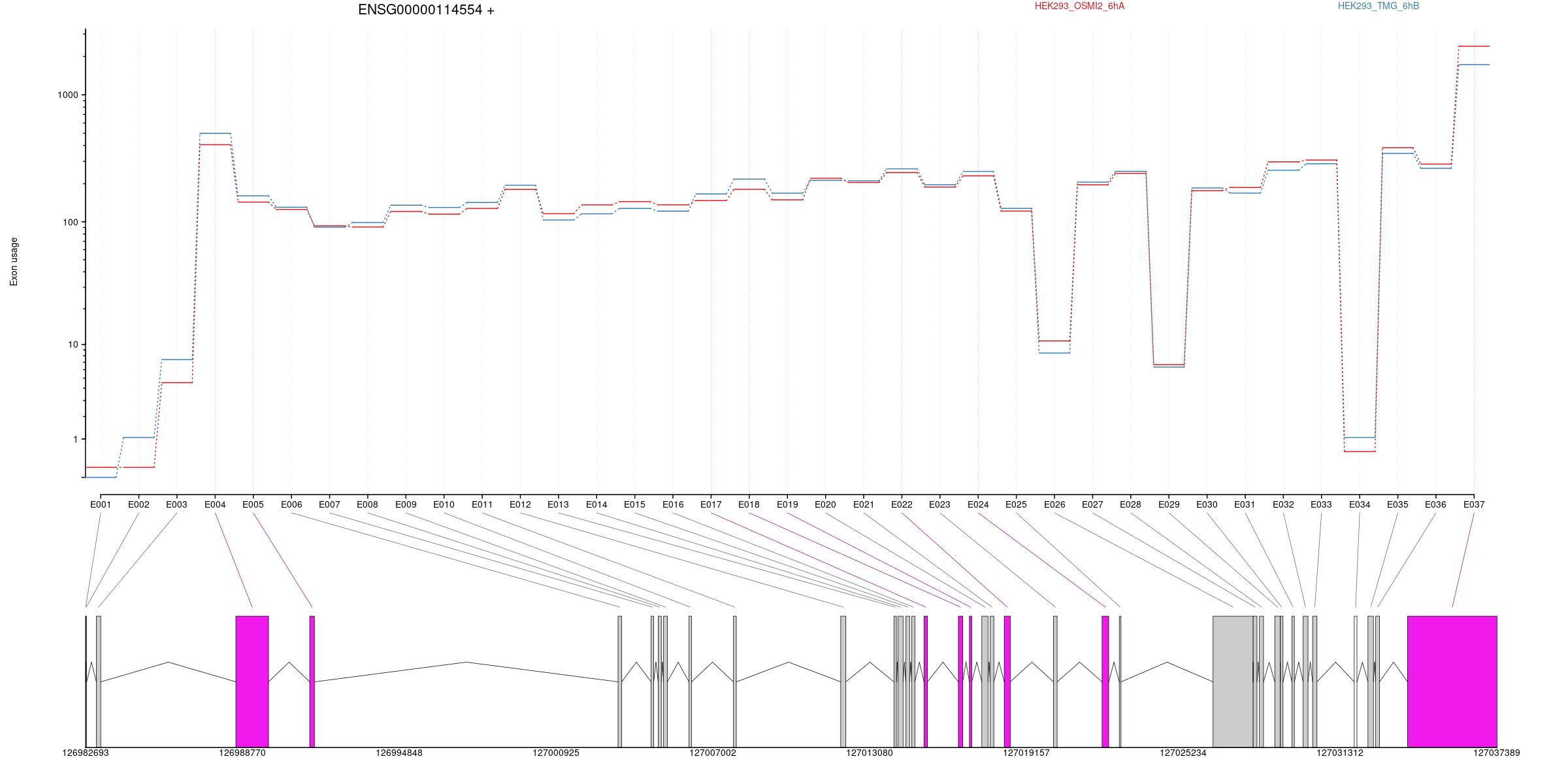Image resolution: width=1568 pixels, height=784 pixels.
Task: Select exon label E027
Action: 1092,504
